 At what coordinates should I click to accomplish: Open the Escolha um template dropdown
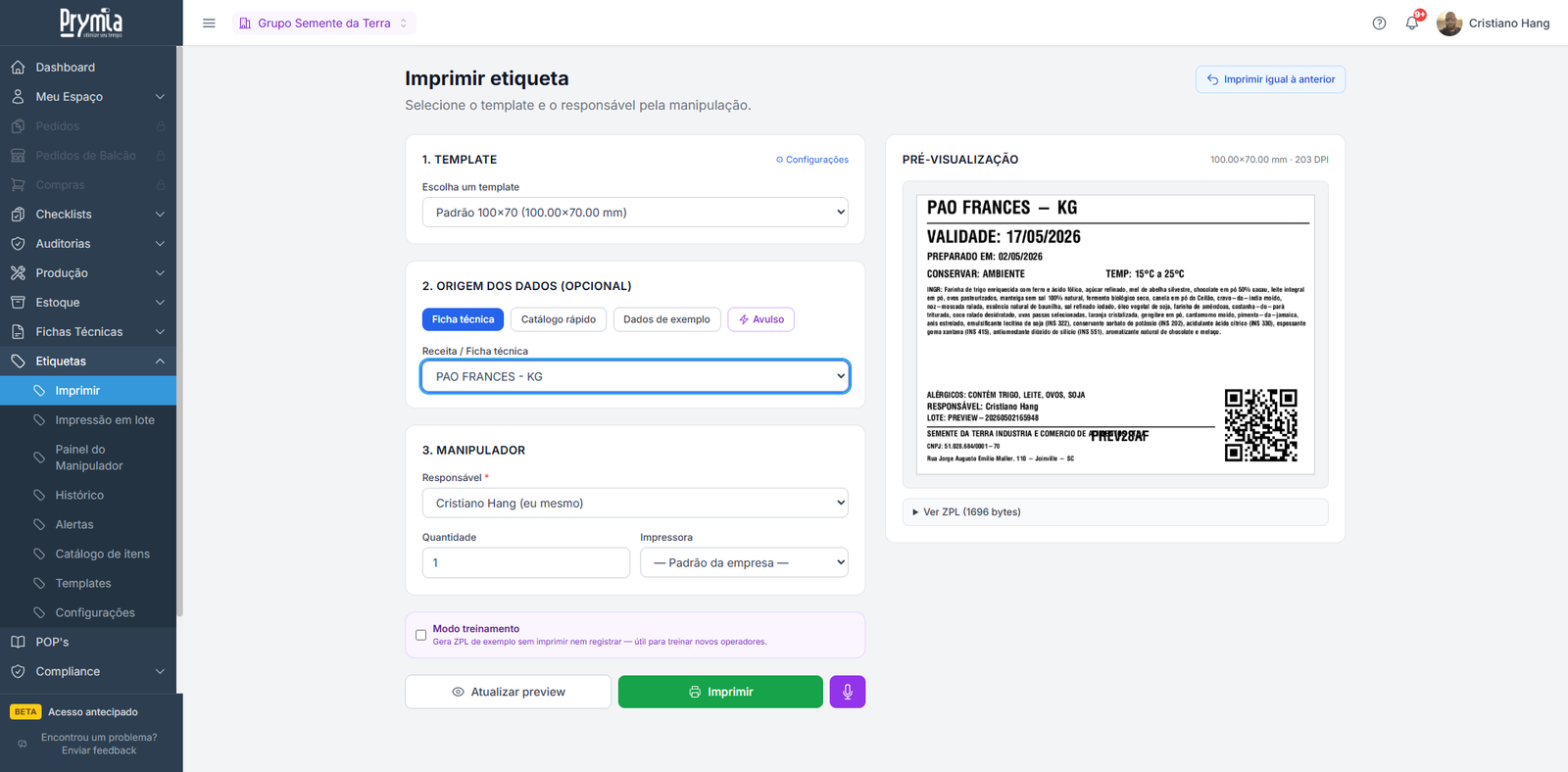pos(635,213)
